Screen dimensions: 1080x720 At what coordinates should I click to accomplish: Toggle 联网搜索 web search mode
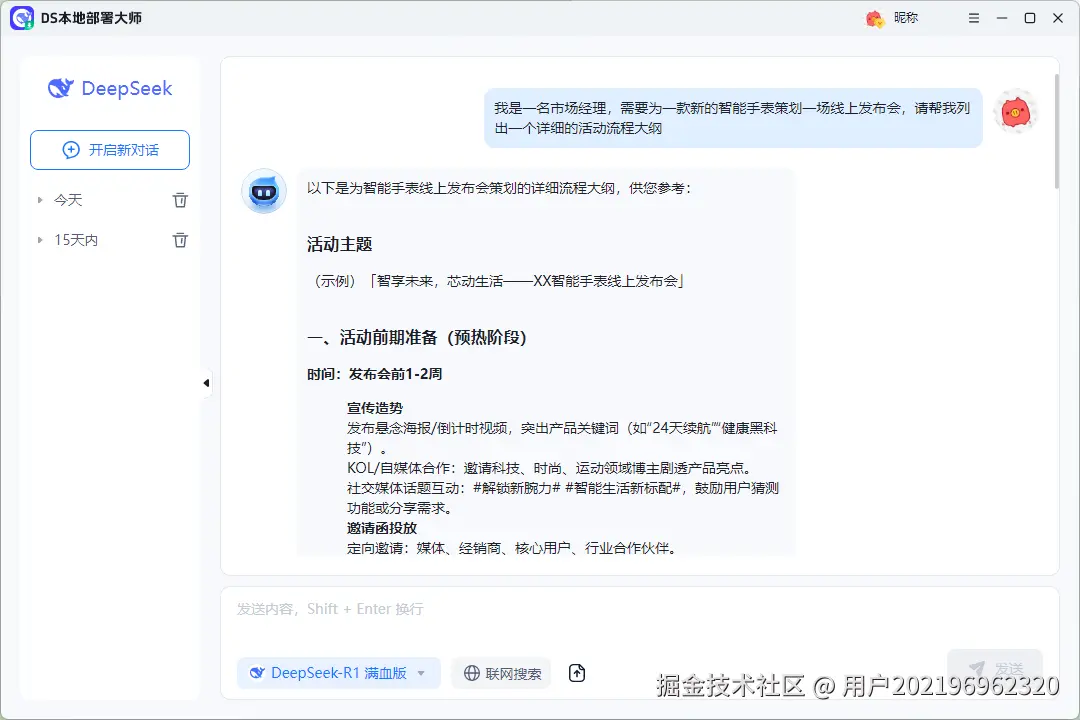click(501, 673)
